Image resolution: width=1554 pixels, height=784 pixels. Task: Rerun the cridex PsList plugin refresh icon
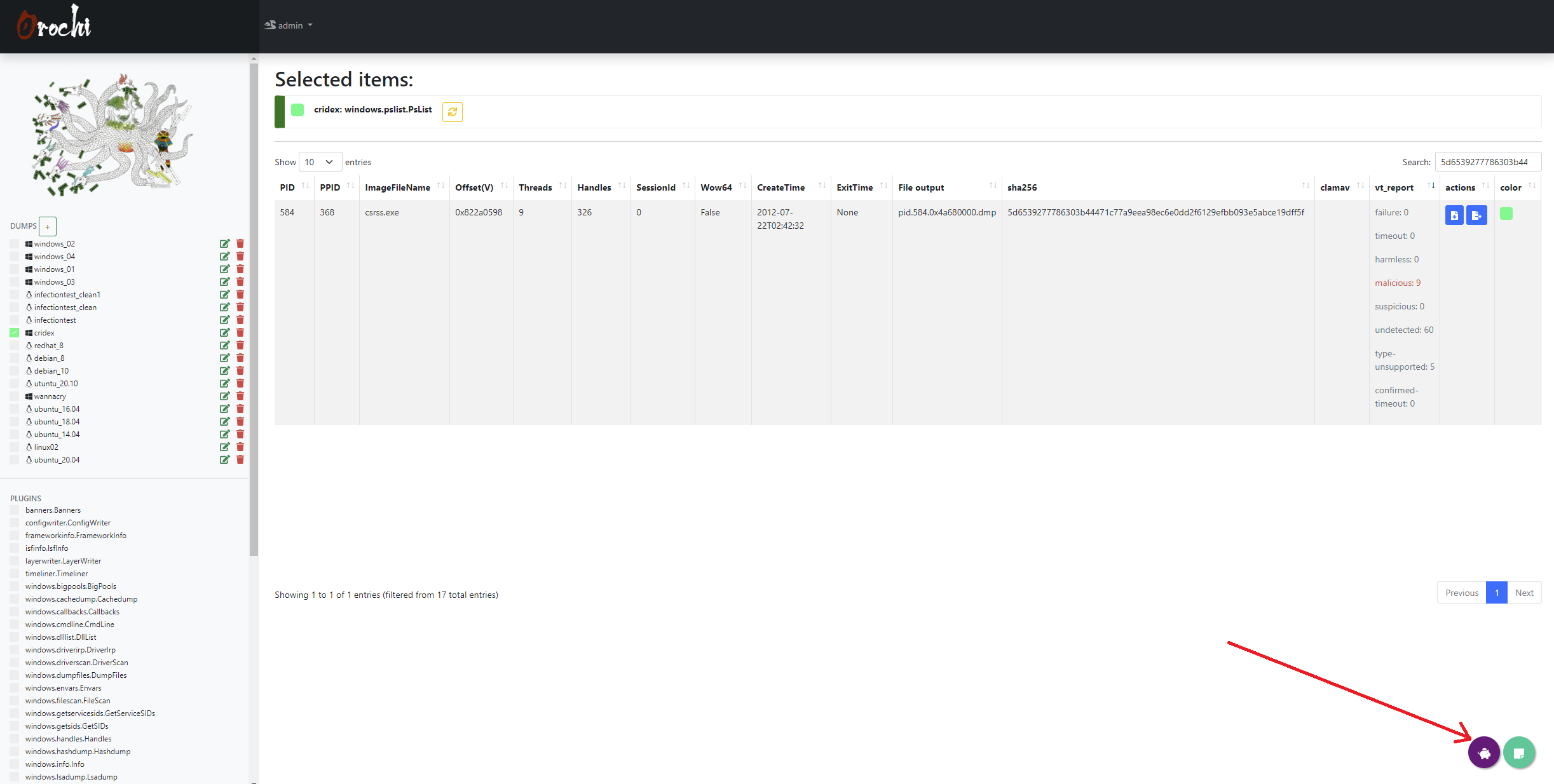pyautogui.click(x=453, y=112)
